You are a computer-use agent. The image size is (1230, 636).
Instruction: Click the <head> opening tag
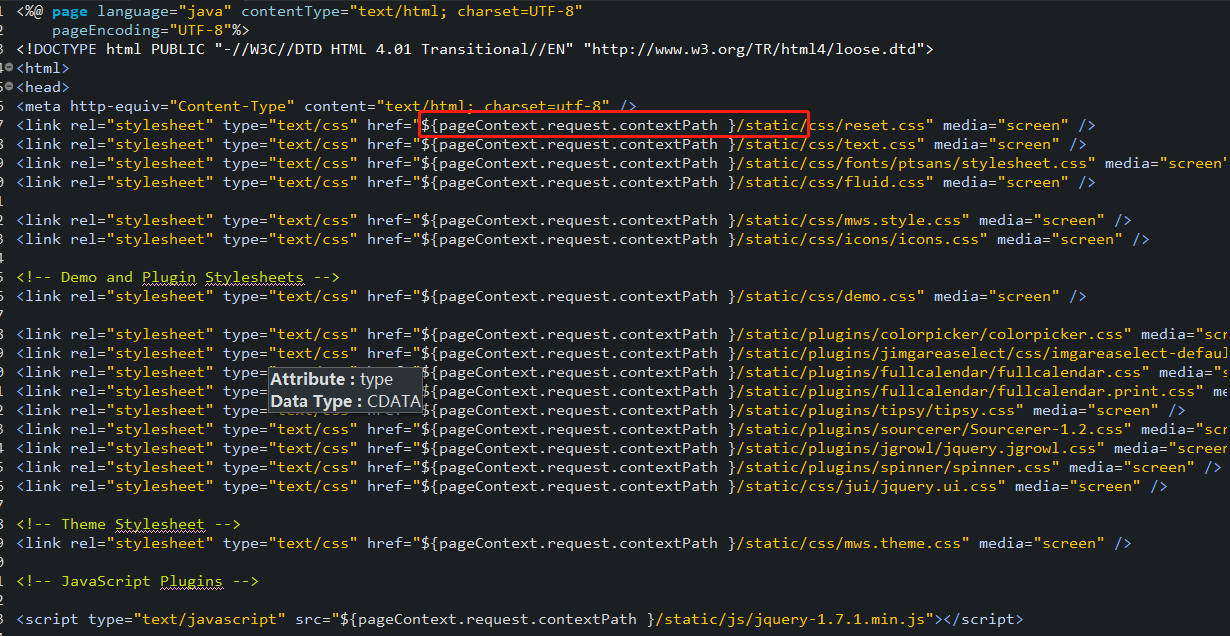point(43,87)
